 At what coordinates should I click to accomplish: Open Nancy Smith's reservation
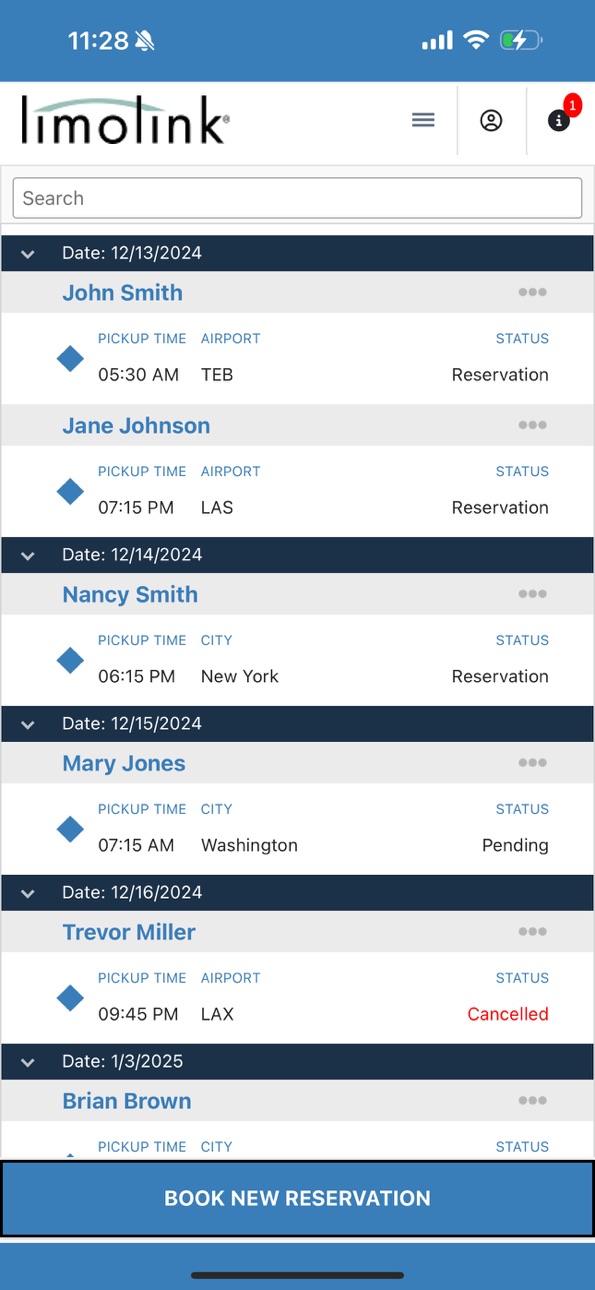(130, 594)
